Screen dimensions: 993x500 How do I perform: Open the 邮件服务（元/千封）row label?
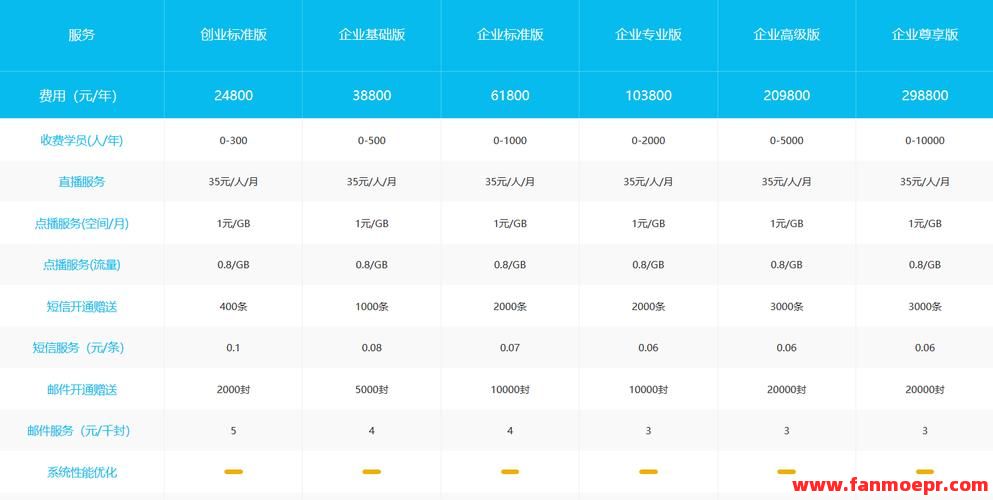pos(79,431)
